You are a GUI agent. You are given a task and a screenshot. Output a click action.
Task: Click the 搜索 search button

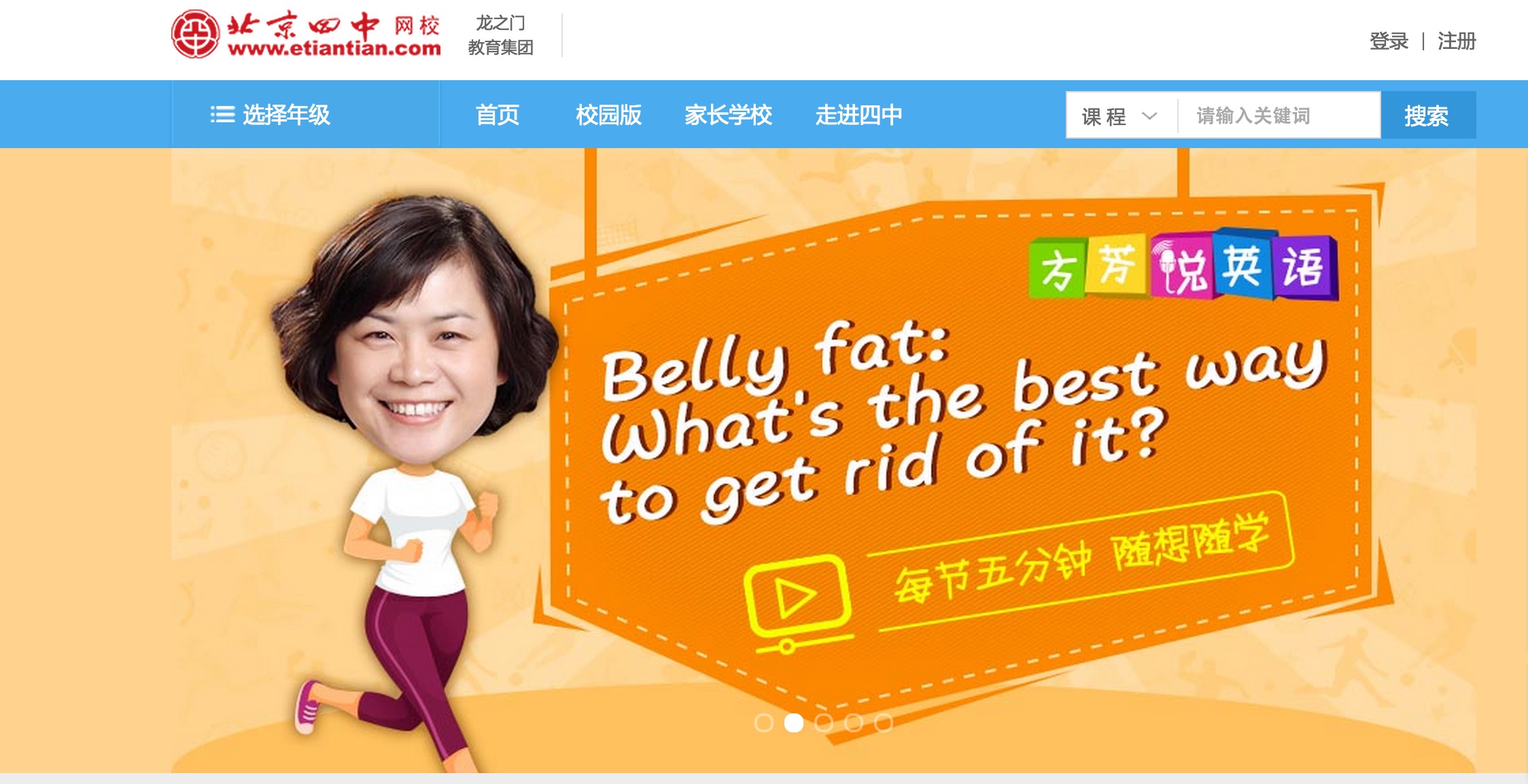tap(1428, 115)
